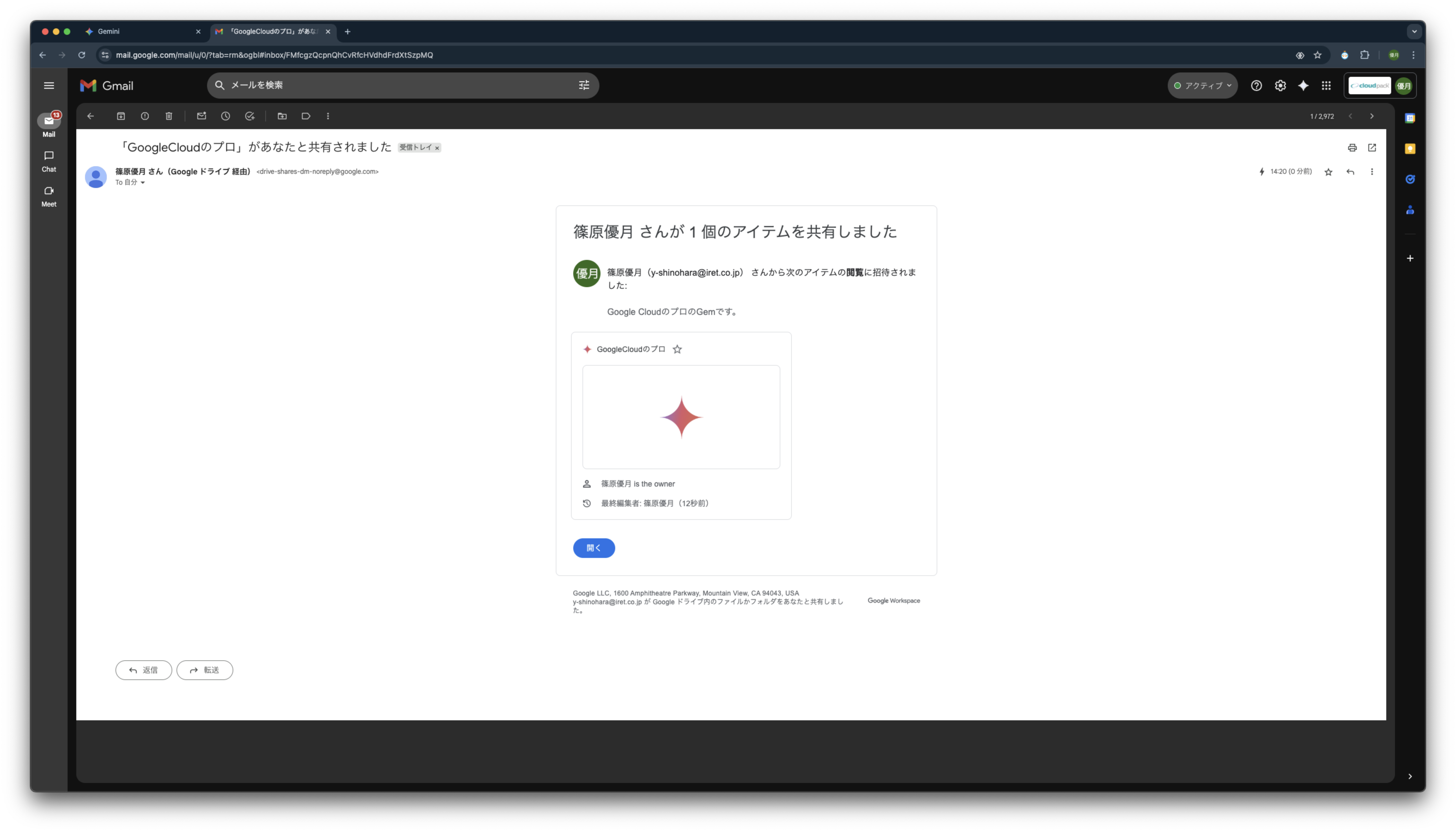The image size is (1456, 832).
Task: Click the 返信 reply button
Action: (143, 670)
